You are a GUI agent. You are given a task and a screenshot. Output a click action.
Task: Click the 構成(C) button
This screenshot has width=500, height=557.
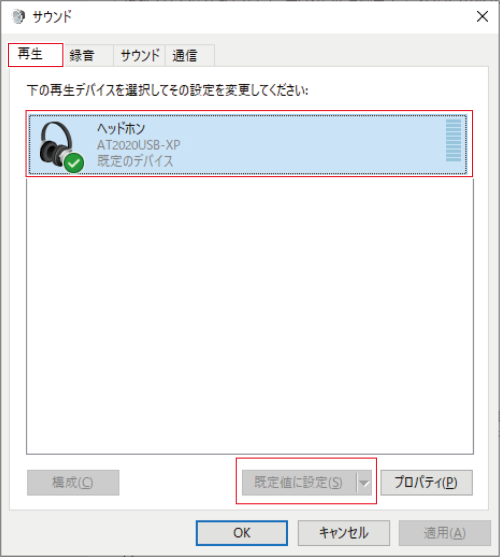pos(73,482)
